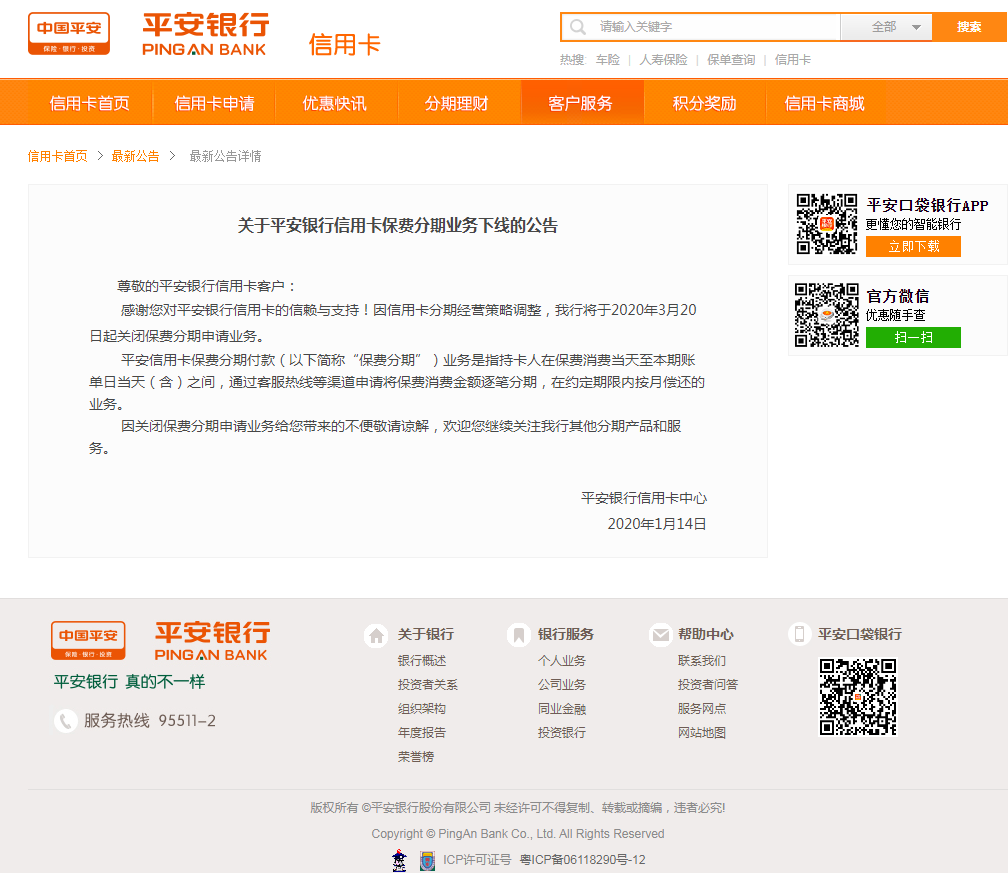Click the 银行服务 footer heading
Screen dimensions: 1008x875
point(566,635)
